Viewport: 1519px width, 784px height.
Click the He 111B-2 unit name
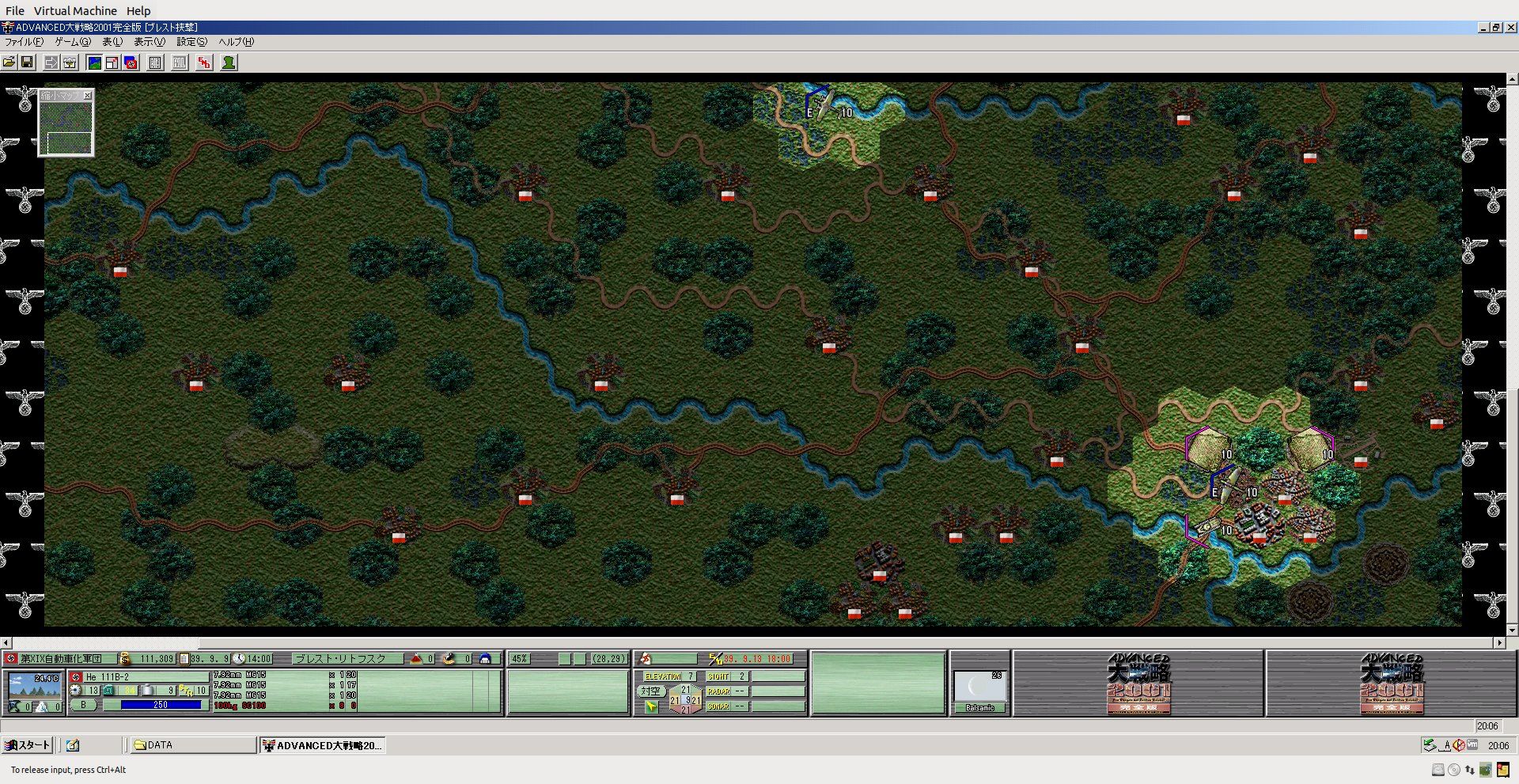coord(108,677)
